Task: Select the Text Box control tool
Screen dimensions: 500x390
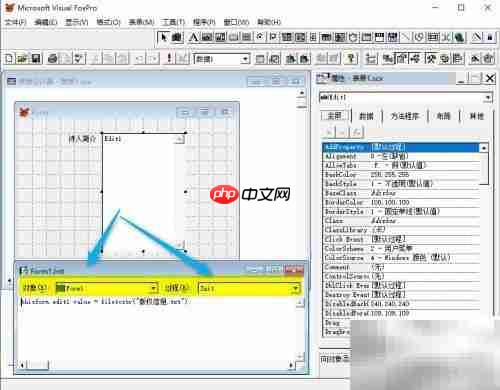Action: pyautogui.click(x=206, y=37)
